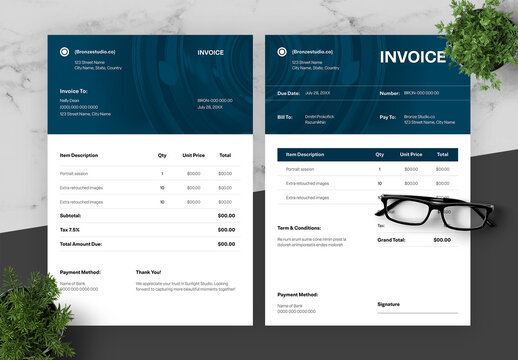The width and height of the screenshot is (518, 360).
Task: Select the 'Grand Total:' label
Action: (391, 240)
